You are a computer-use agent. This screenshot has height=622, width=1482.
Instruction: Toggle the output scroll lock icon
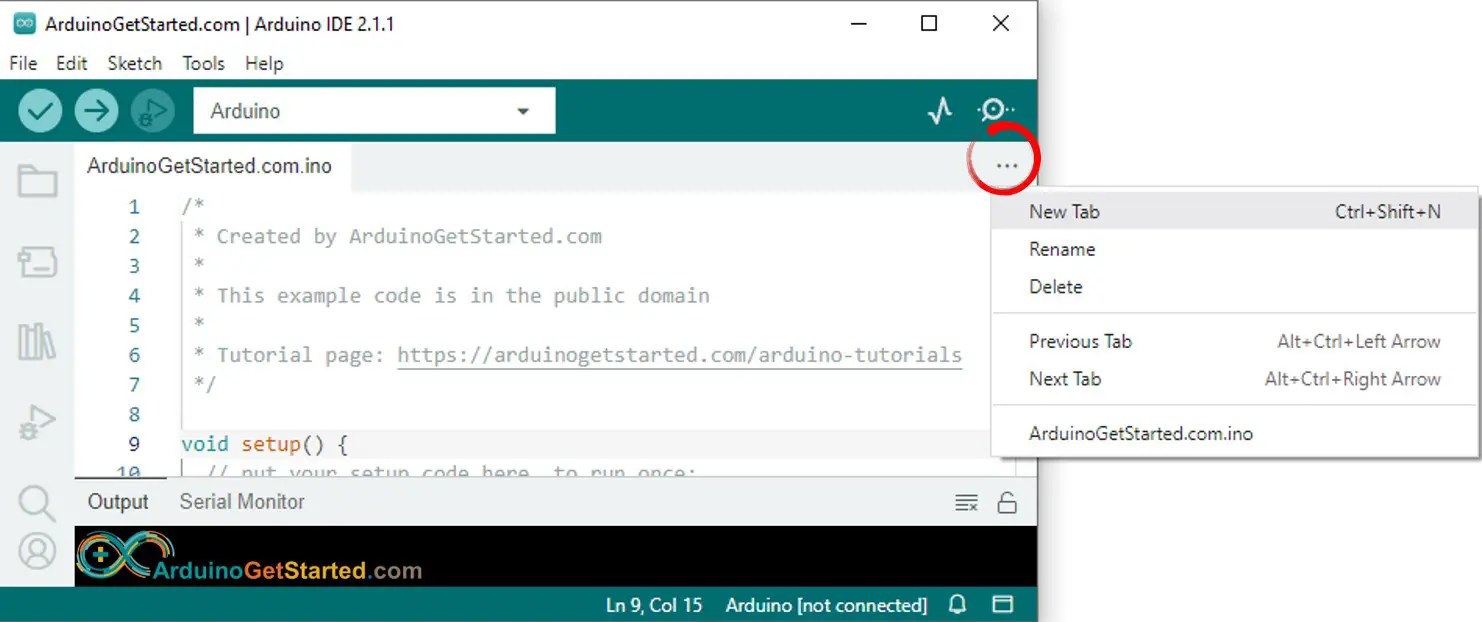[x=1007, y=502]
